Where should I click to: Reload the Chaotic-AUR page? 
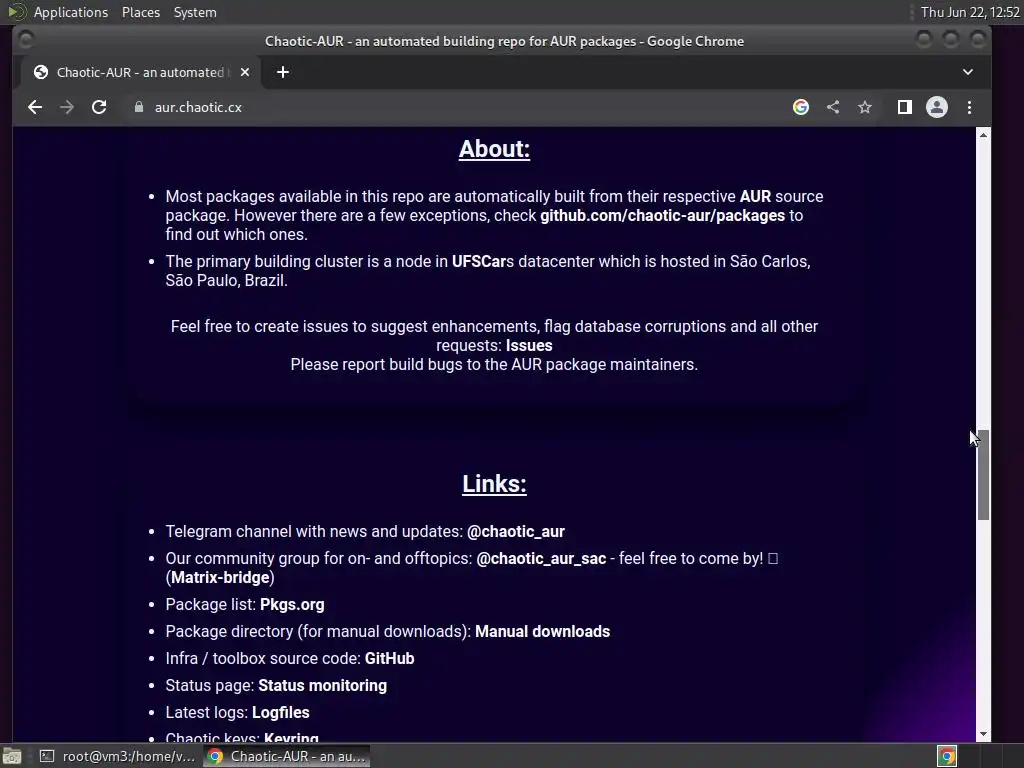(99, 107)
